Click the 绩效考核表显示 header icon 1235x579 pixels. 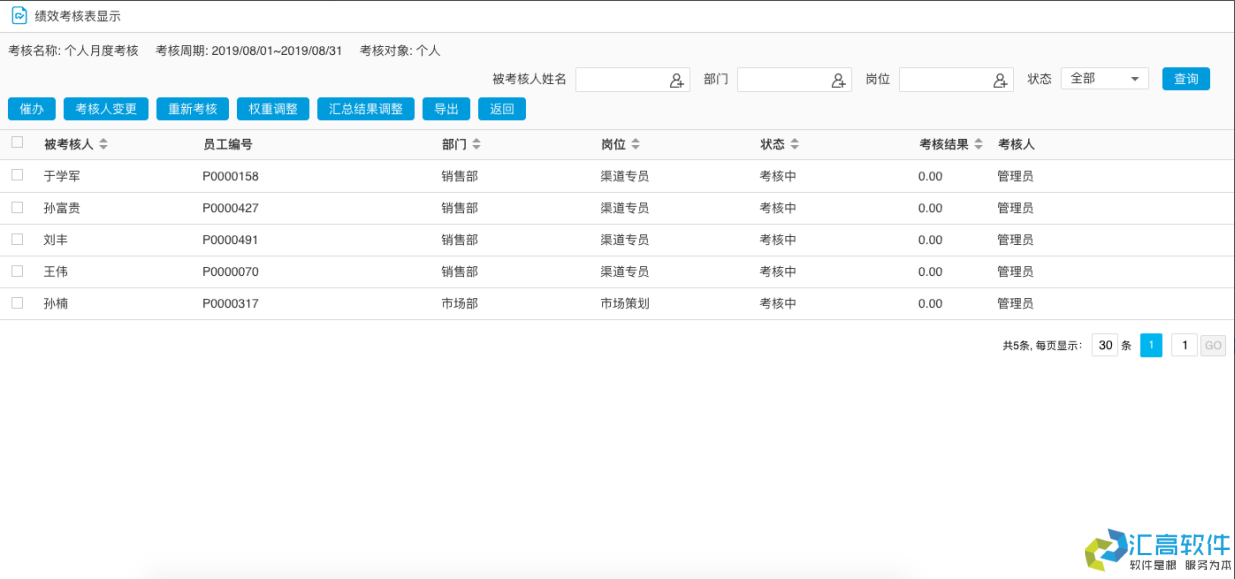(x=17, y=14)
